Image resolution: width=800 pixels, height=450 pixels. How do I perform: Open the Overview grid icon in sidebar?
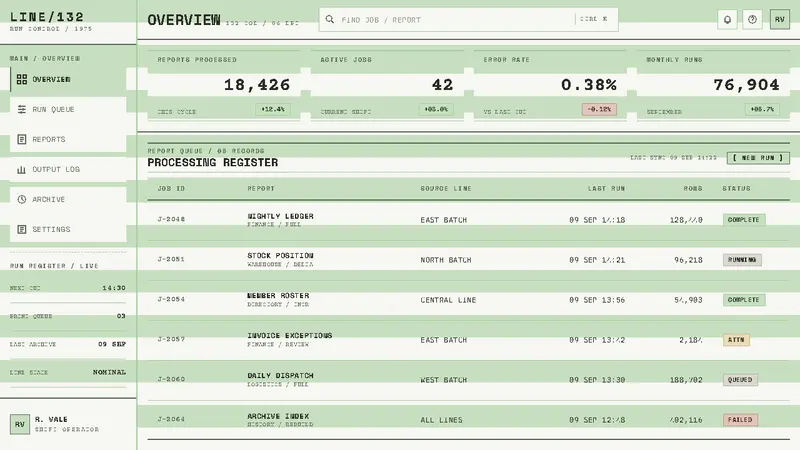(x=21, y=79)
